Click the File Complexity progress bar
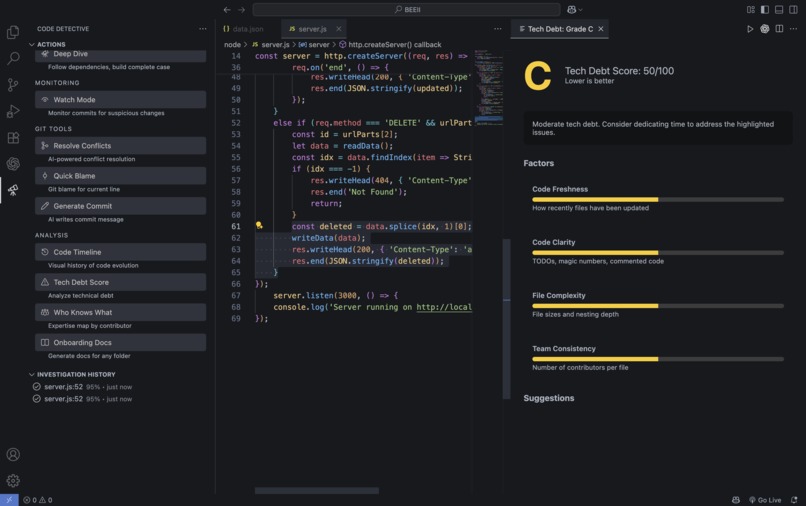806x506 pixels. coord(658,306)
